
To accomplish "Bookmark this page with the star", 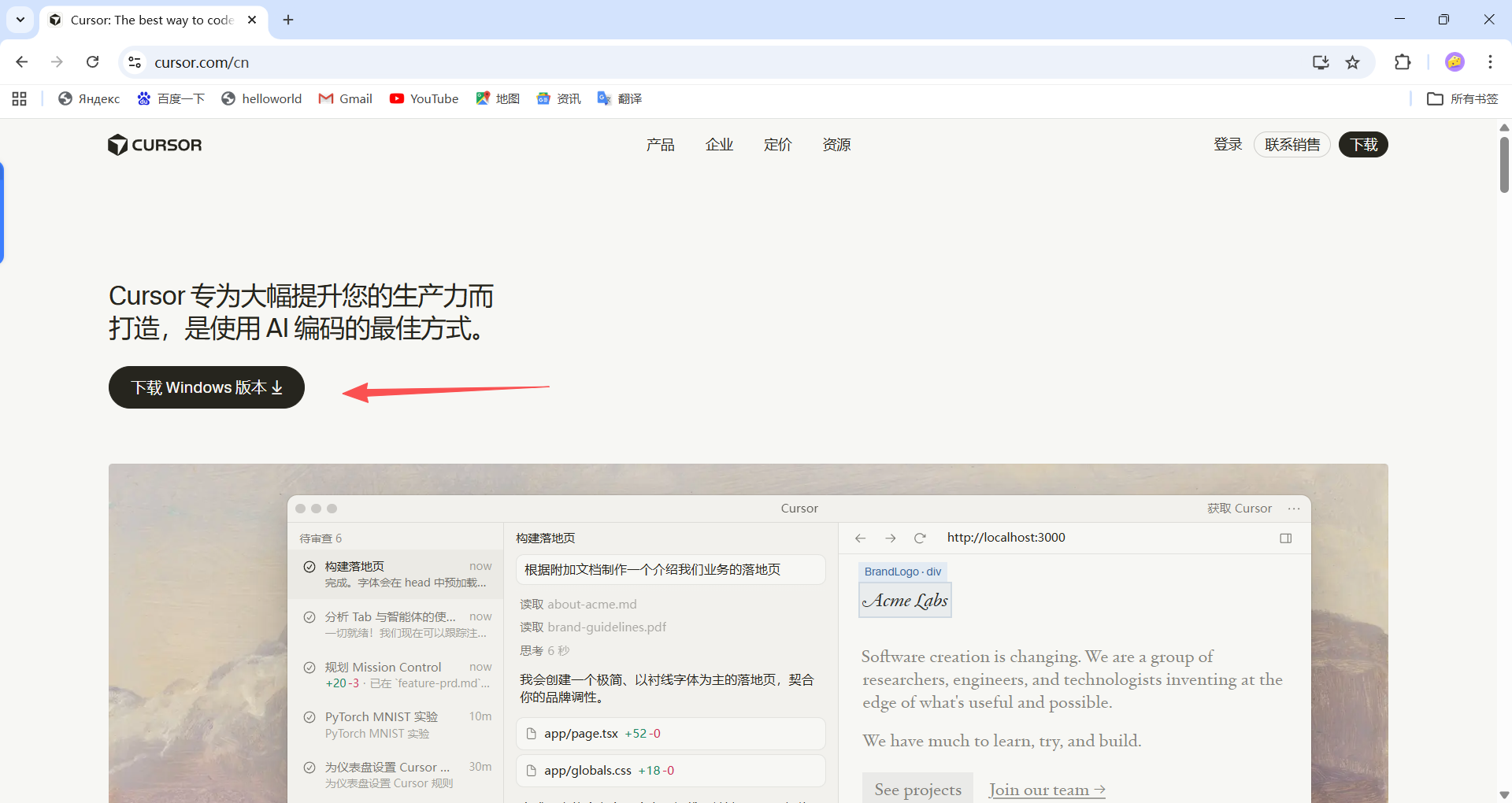I will click(1353, 62).
